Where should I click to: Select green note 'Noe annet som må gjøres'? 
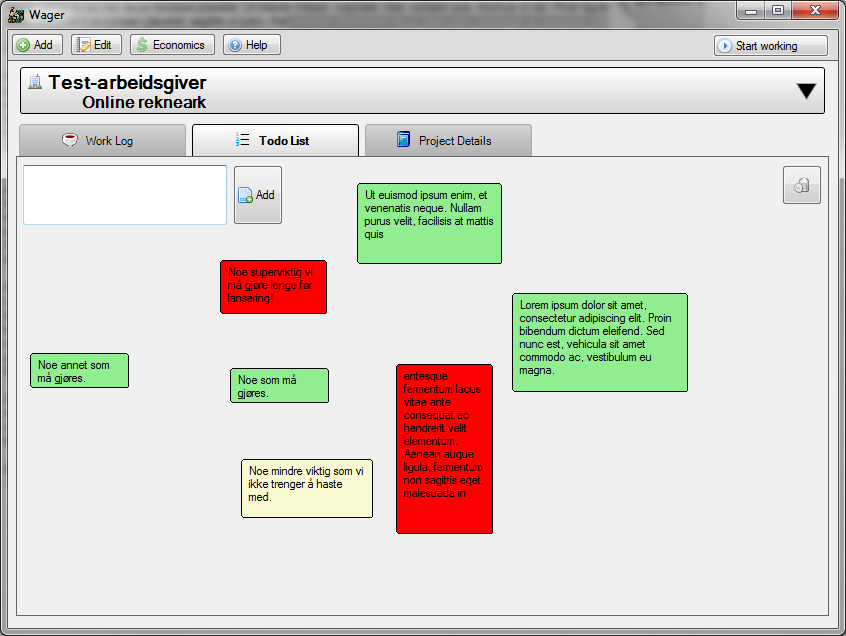pyautogui.click(x=79, y=371)
